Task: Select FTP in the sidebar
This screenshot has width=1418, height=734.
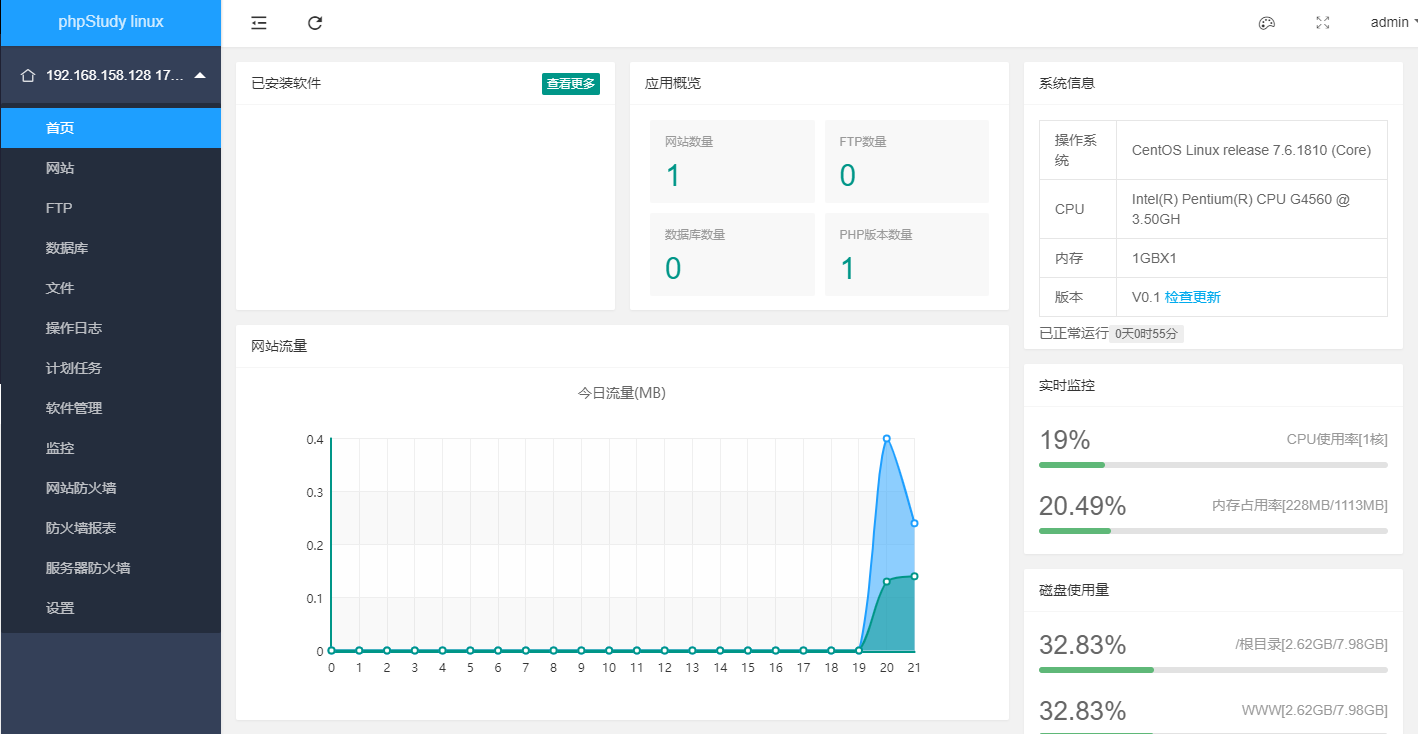Action: click(x=59, y=208)
